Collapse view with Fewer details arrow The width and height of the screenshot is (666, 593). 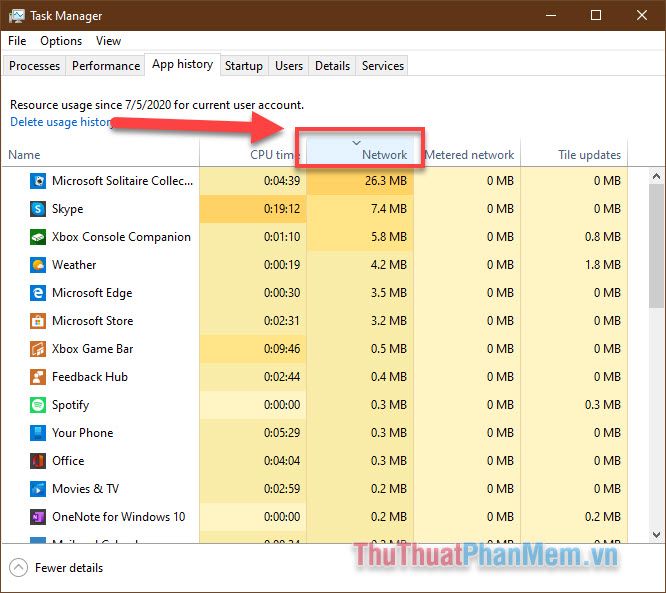18,568
